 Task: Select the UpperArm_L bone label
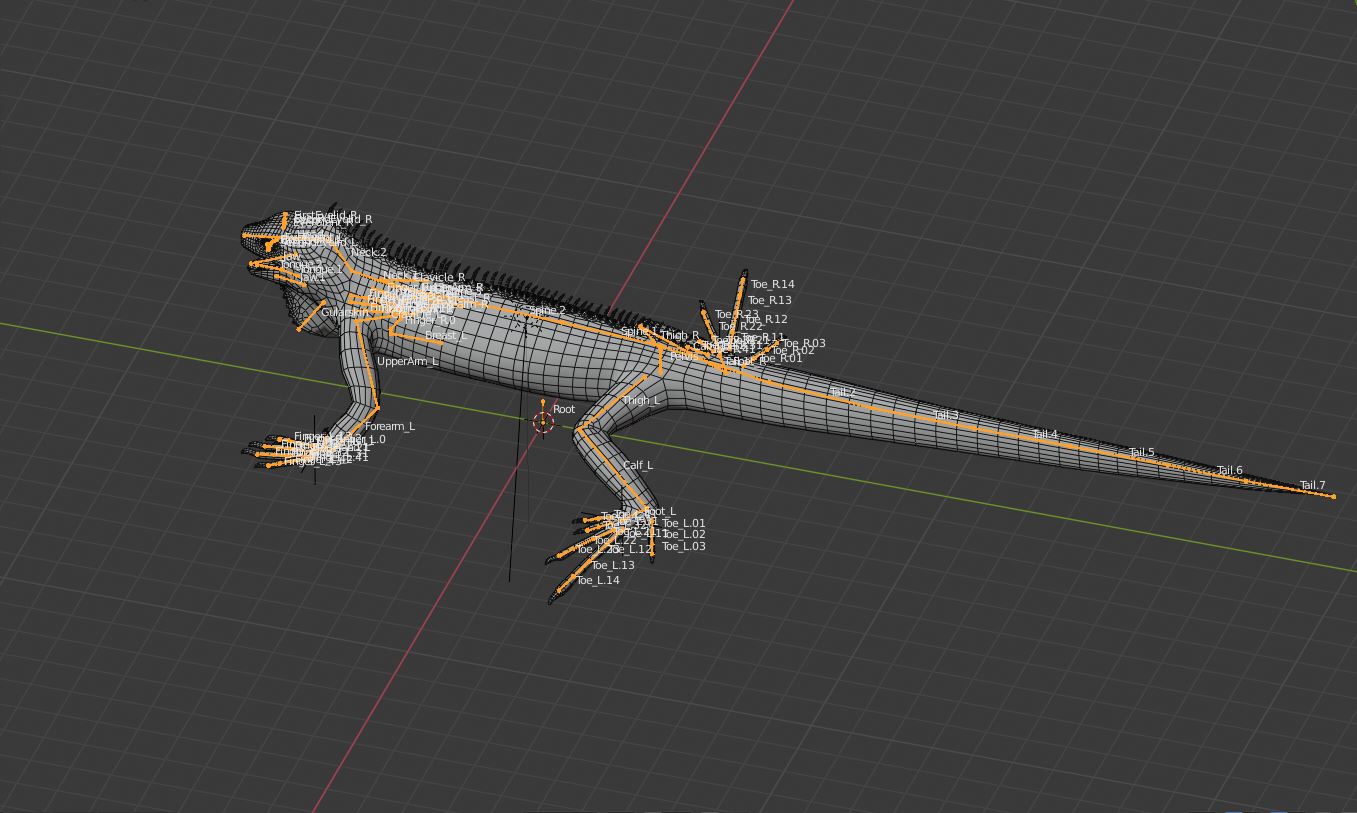click(408, 361)
